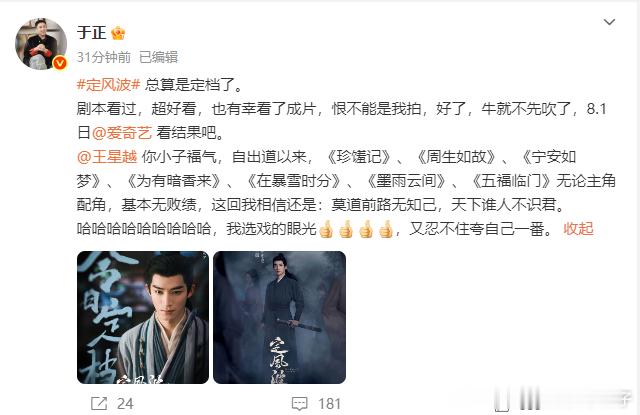640x415 pixels.
Task: Collapse the post with 收起
Action: [x=578, y=229]
